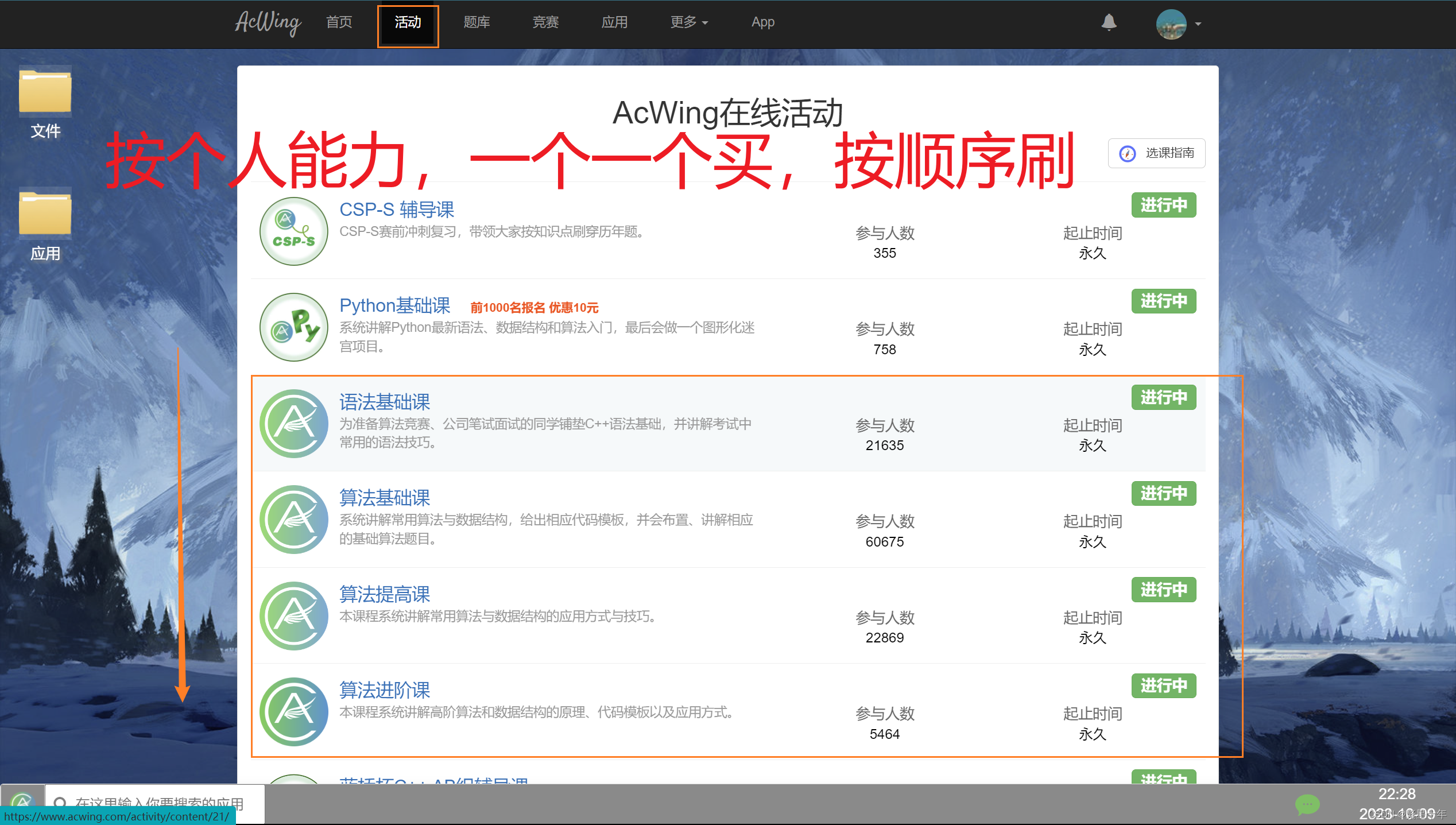
Task: Open the 文件 desktop folder
Action: [45, 103]
